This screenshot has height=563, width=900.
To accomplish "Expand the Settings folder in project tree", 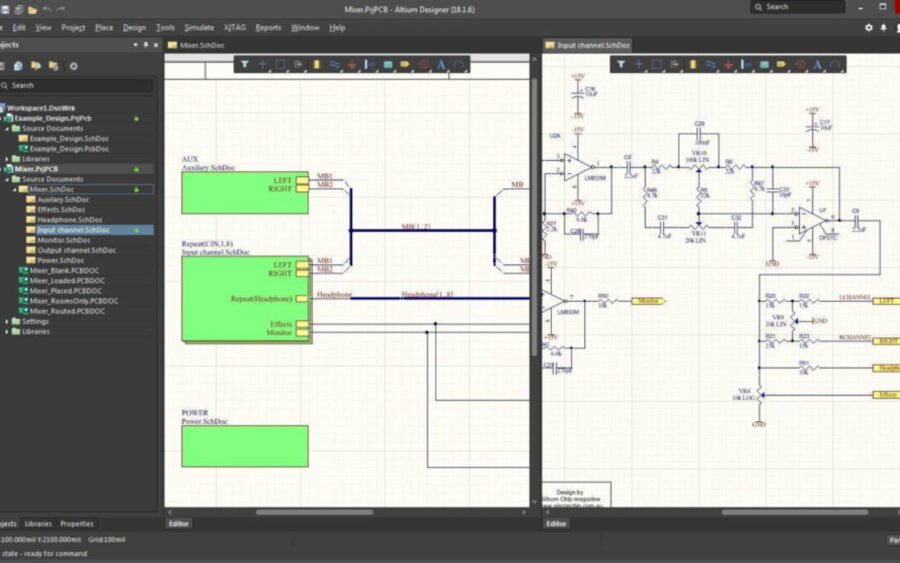I will click(7, 321).
